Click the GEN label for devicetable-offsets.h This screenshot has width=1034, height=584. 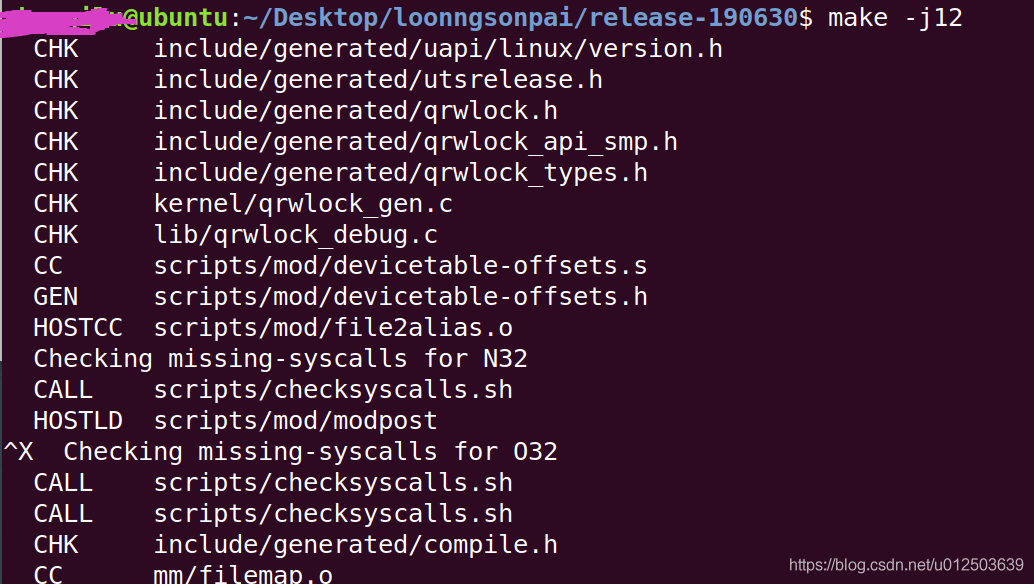click(55, 297)
